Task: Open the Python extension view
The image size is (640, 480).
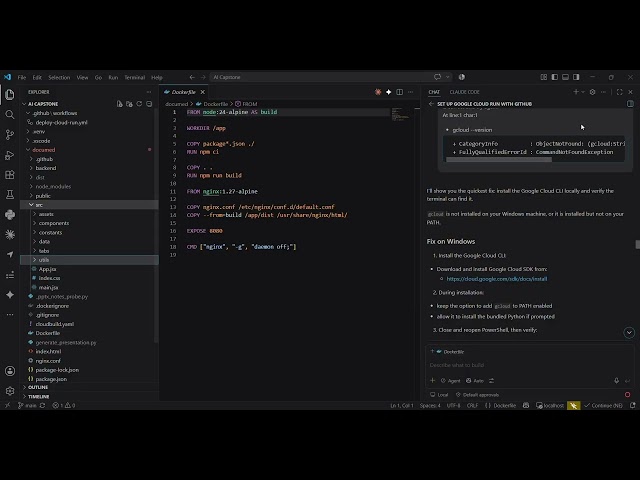Action: coord(10,215)
